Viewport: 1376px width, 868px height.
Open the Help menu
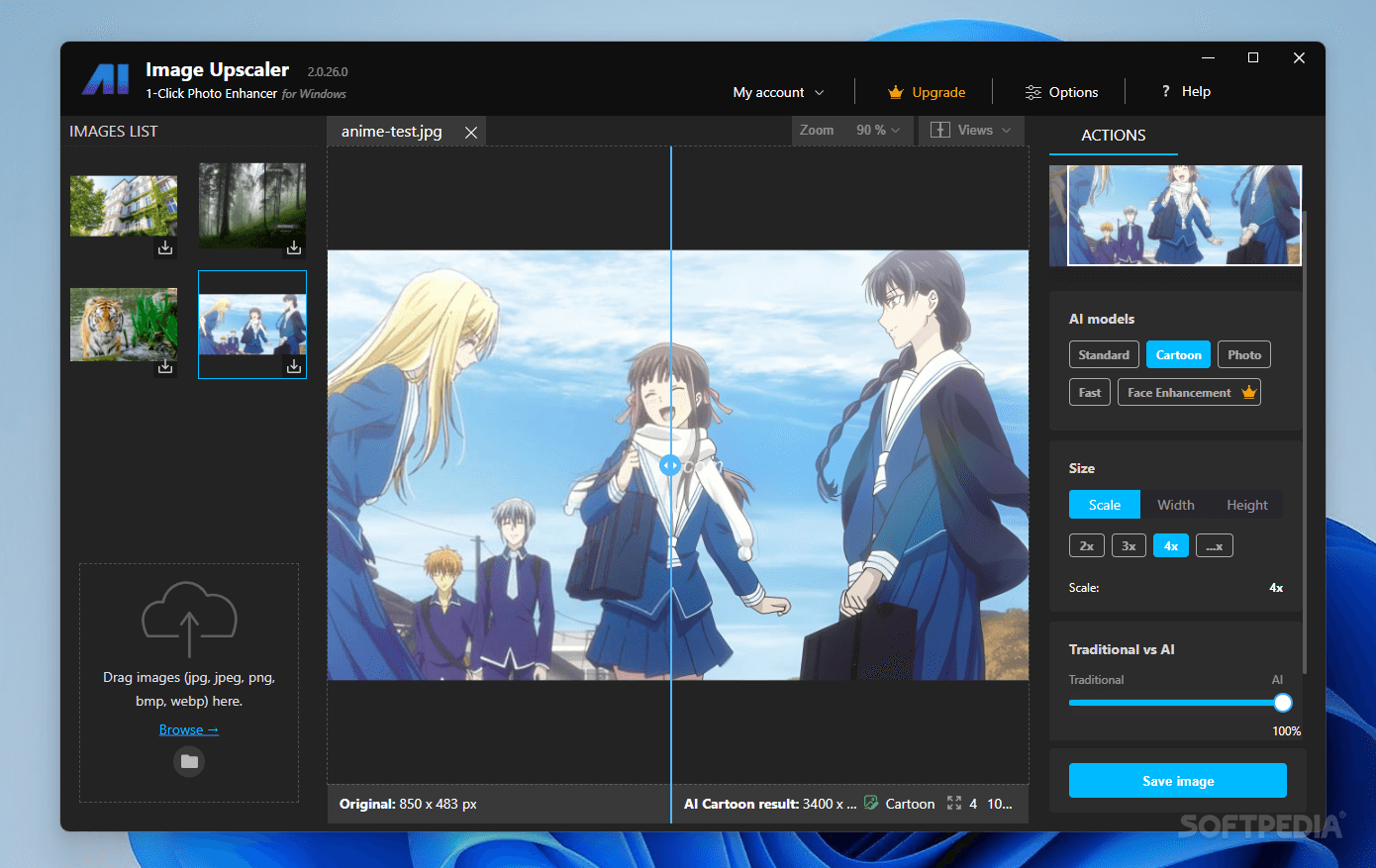pos(1186,91)
